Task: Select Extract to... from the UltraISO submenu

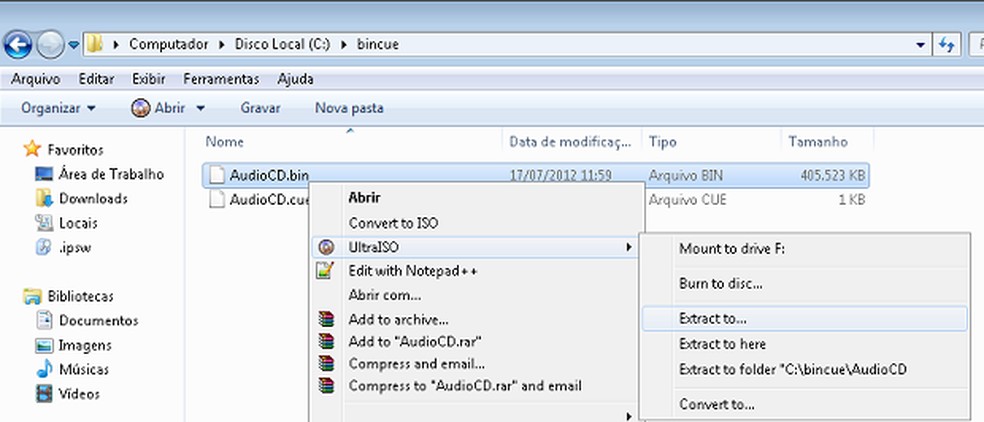Action: click(x=713, y=319)
